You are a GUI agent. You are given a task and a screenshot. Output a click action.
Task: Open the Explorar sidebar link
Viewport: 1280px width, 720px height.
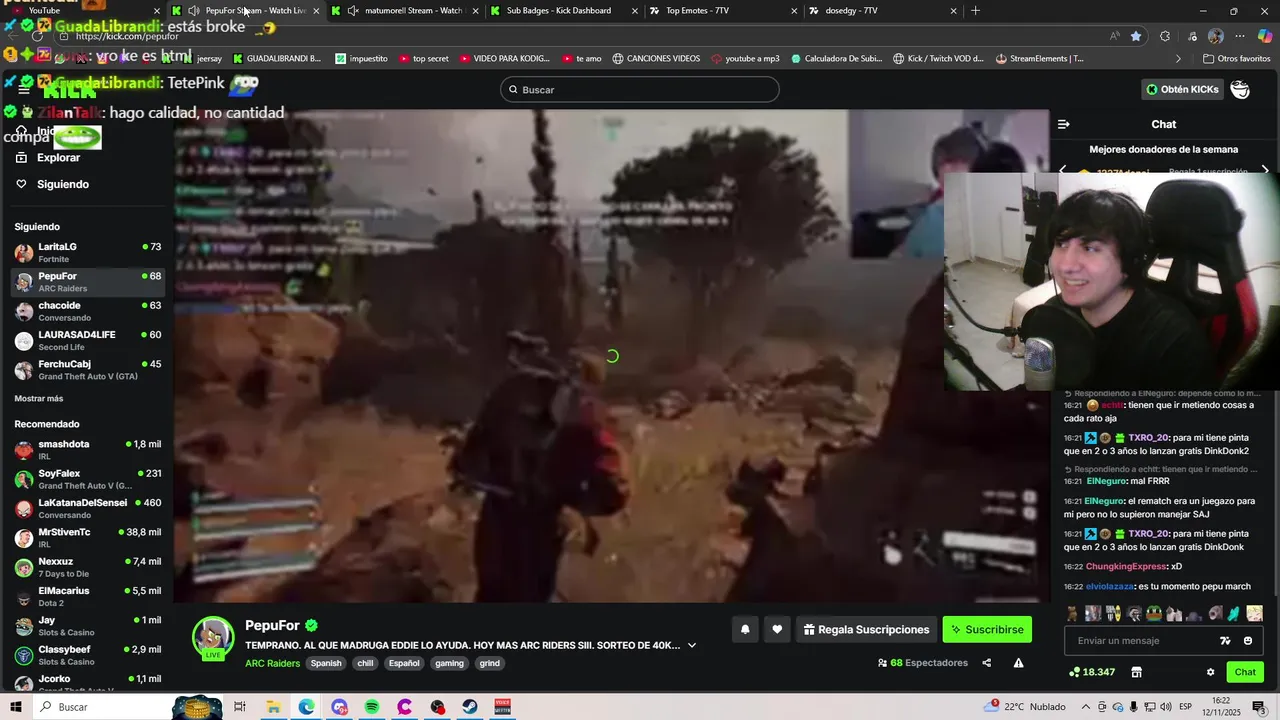[x=58, y=158]
